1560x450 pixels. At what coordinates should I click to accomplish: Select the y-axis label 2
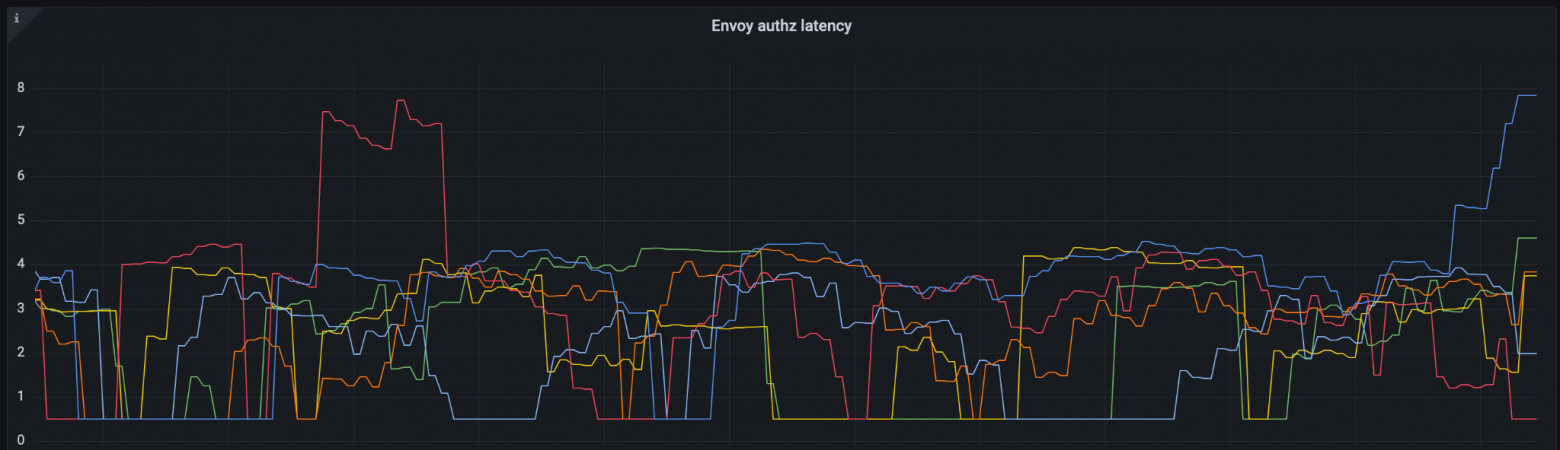pyautogui.click(x=20, y=352)
